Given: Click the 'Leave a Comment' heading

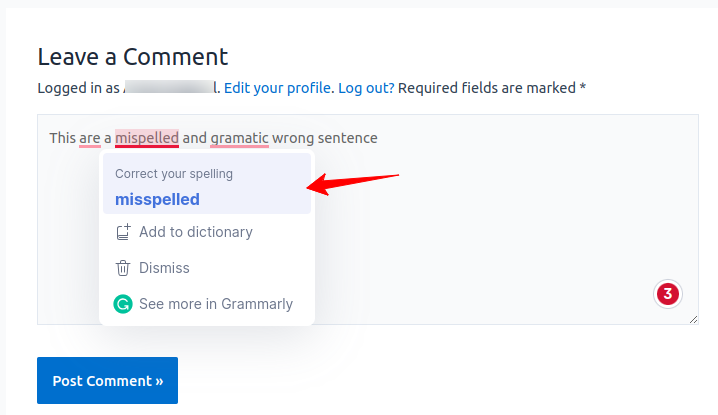Looking at the screenshot, I should pos(133,57).
